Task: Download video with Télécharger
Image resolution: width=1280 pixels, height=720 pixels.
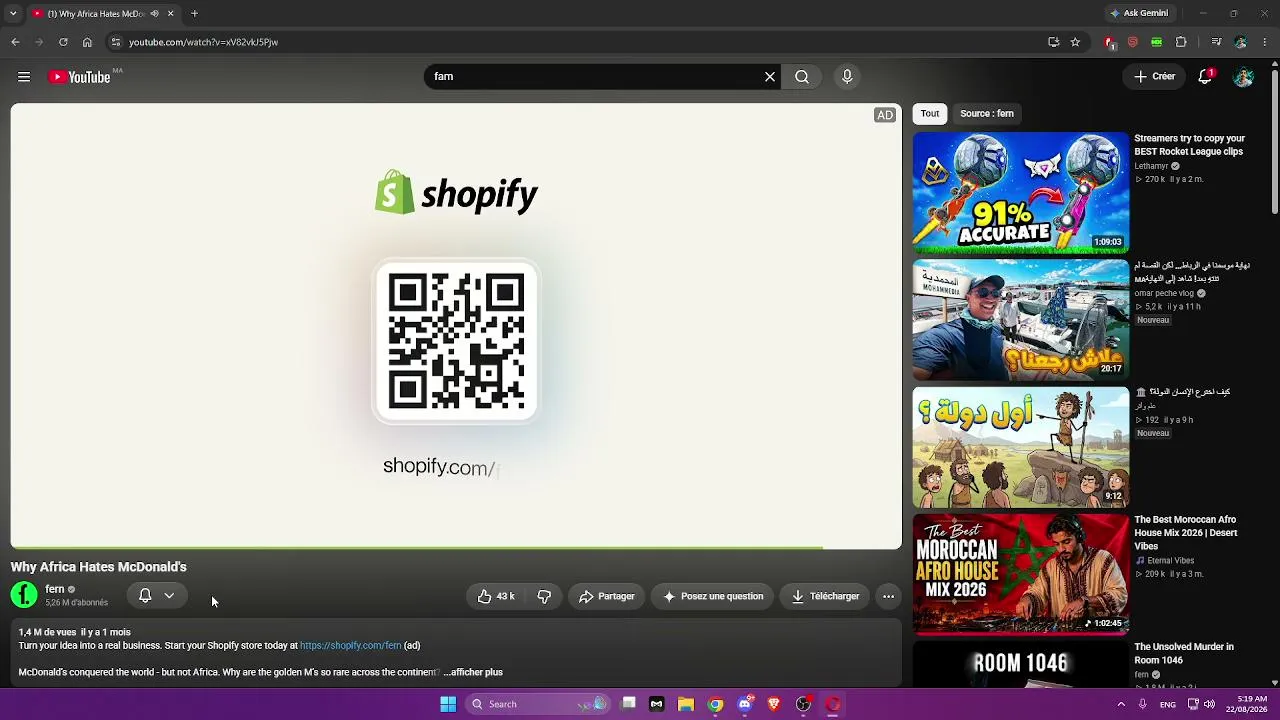Action: 825,596
